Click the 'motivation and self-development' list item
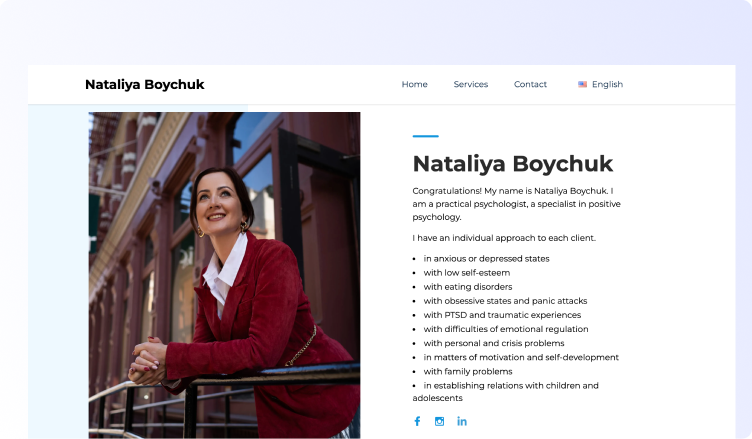Screen dimensions: 752x439 coord(520,357)
